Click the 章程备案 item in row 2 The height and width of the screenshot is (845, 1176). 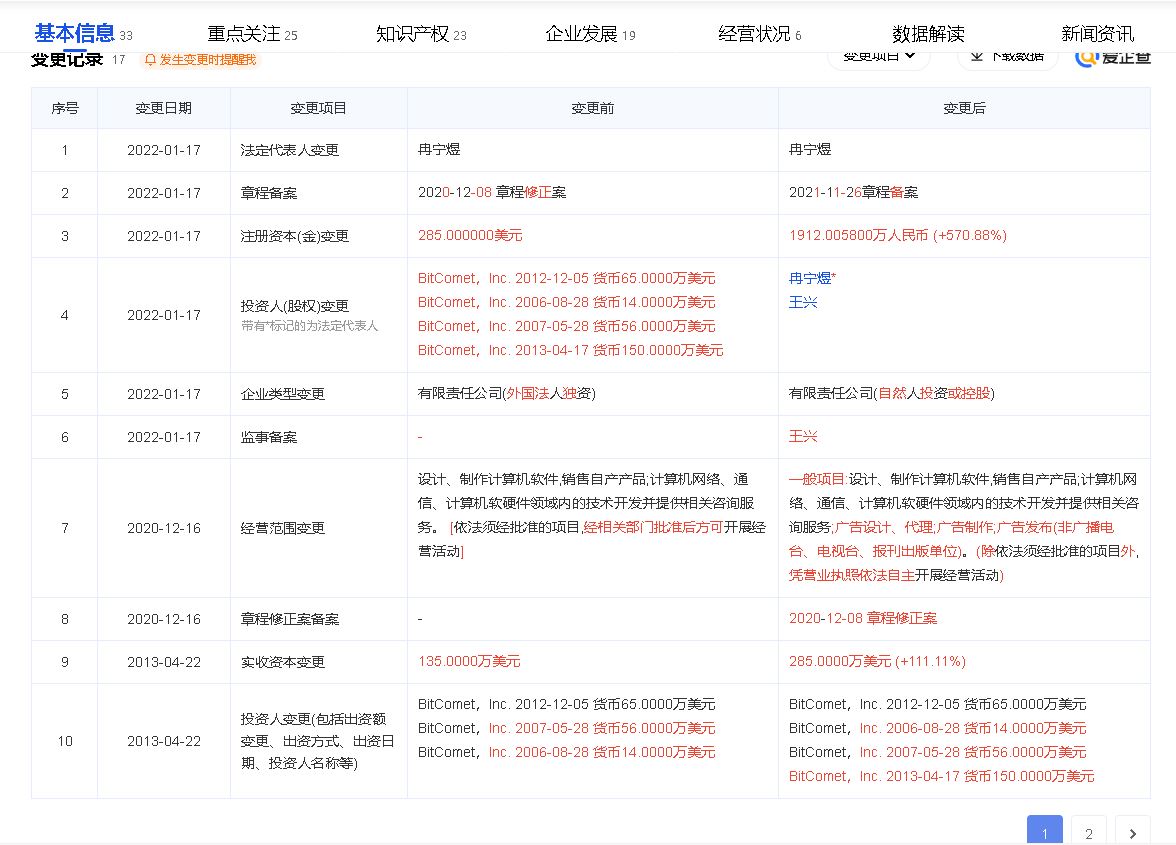(268, 193)
